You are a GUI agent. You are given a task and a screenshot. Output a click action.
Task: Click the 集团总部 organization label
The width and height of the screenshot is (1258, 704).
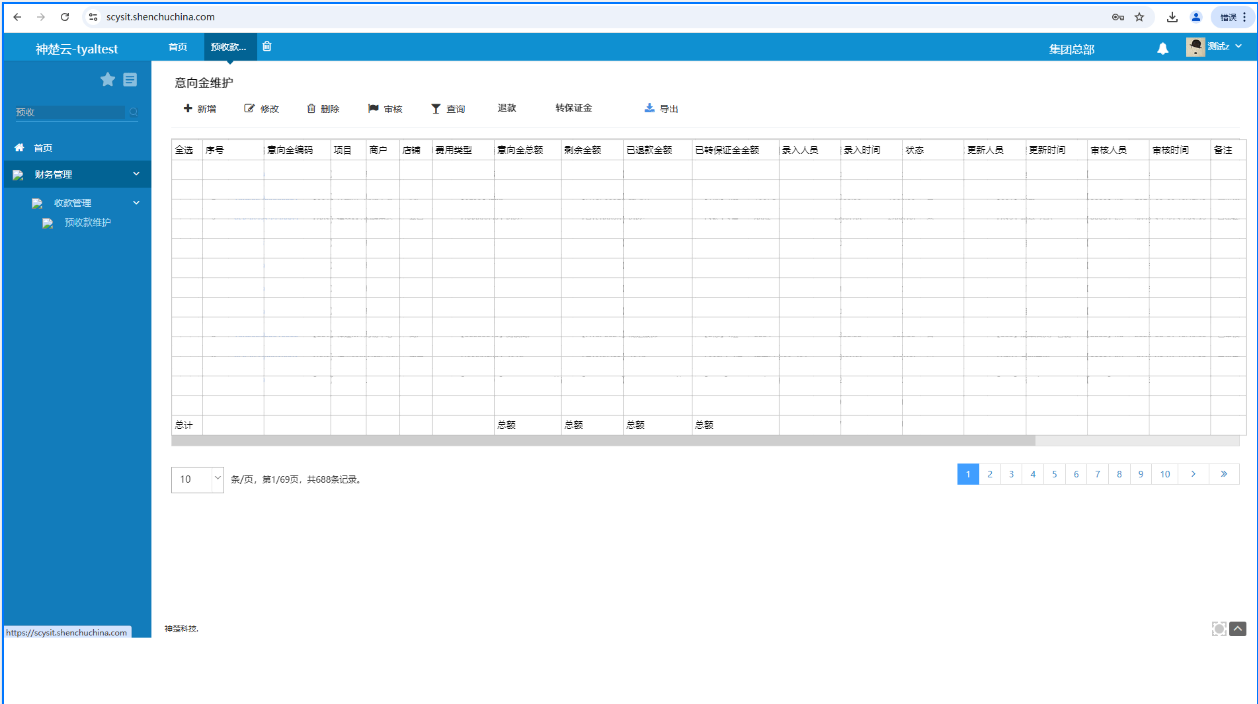point(1071,48)
